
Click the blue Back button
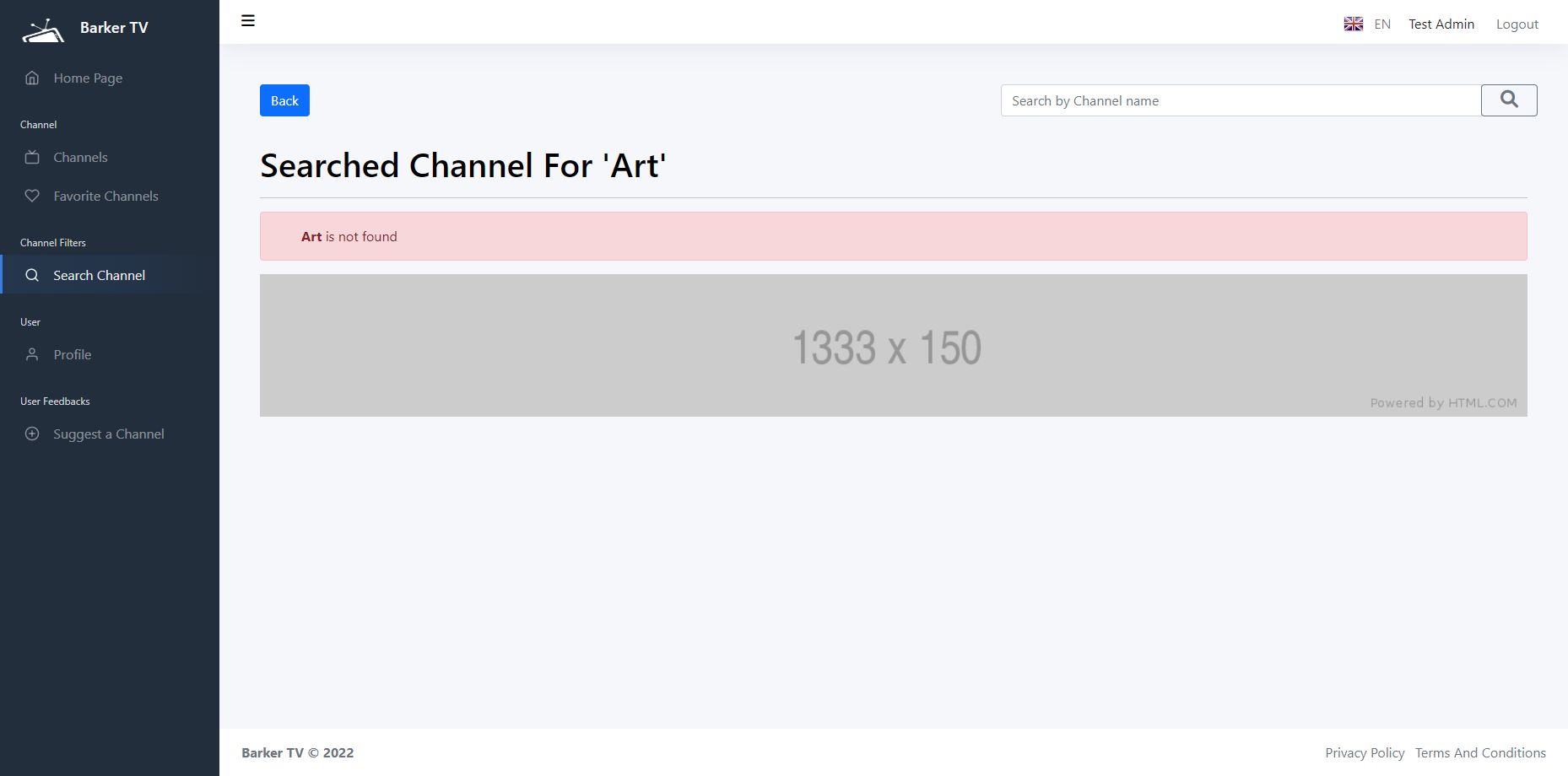[x=284, y=100]
